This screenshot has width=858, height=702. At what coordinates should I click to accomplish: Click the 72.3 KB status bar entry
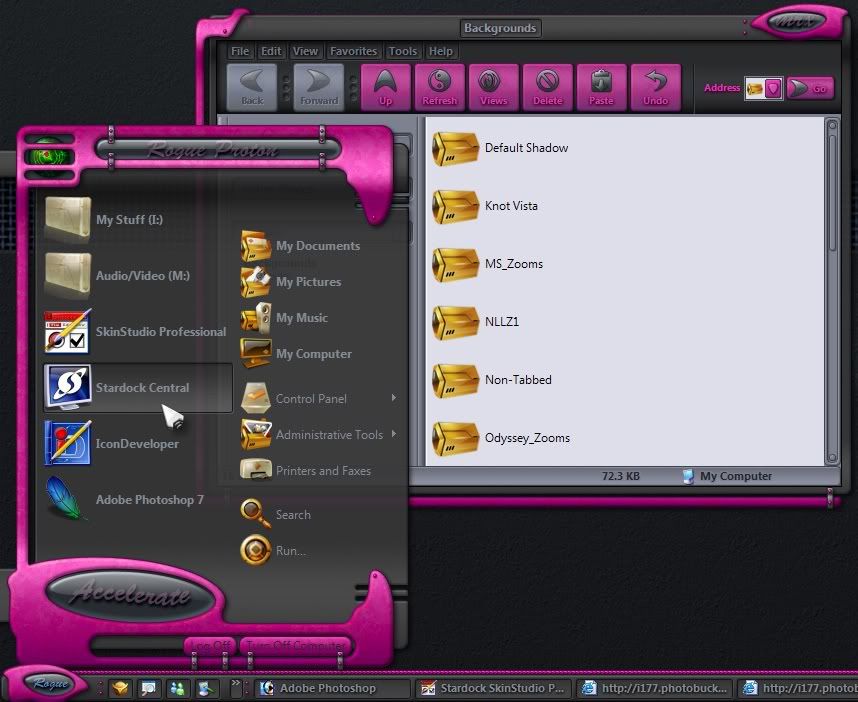(x=621, y=476)
